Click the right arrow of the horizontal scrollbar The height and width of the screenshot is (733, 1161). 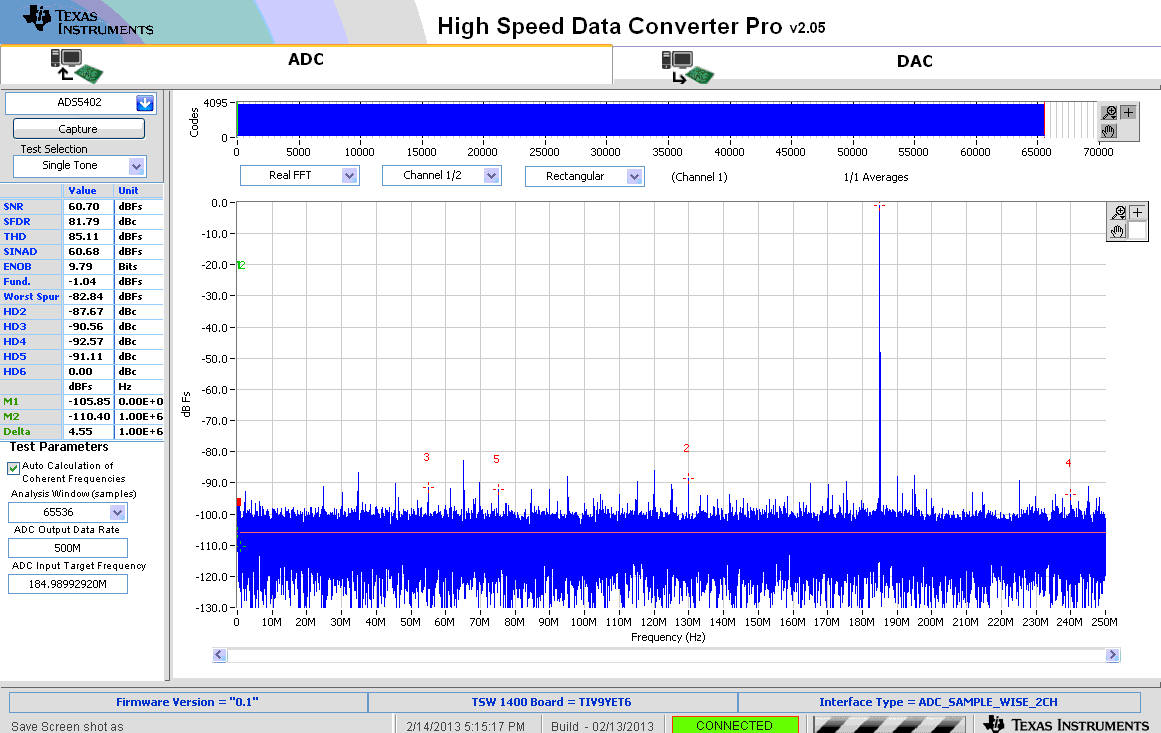(1112, 655)
